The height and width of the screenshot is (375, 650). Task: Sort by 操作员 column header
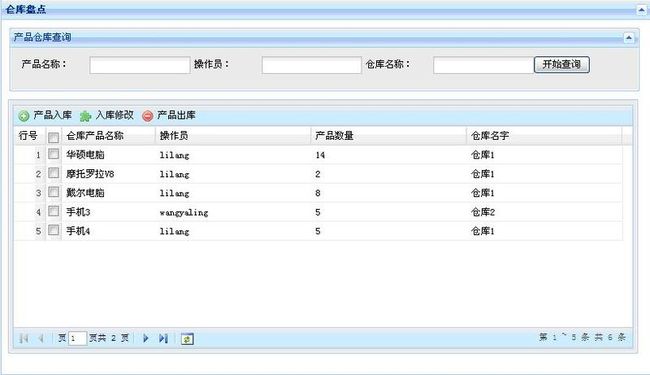coord(233,135)
